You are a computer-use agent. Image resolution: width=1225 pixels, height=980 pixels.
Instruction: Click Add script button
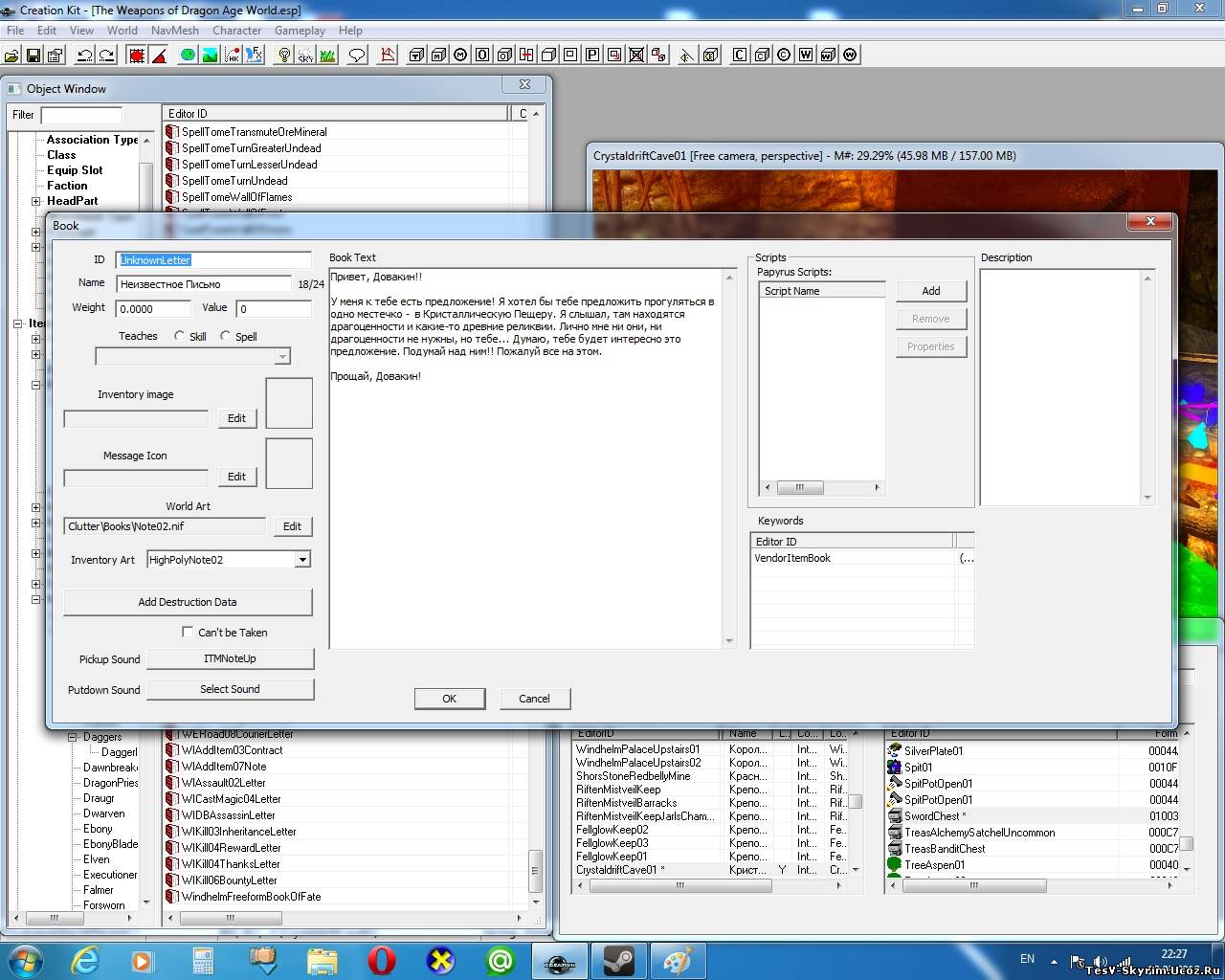point(931,291)
